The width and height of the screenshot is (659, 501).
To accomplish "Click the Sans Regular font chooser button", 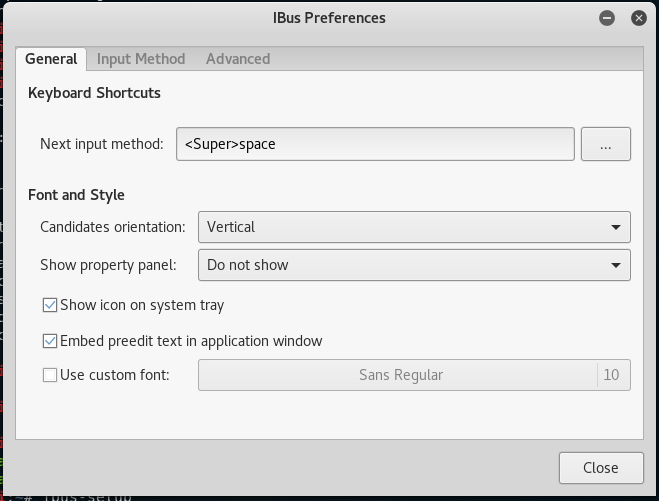I will [x=398, y=375].
